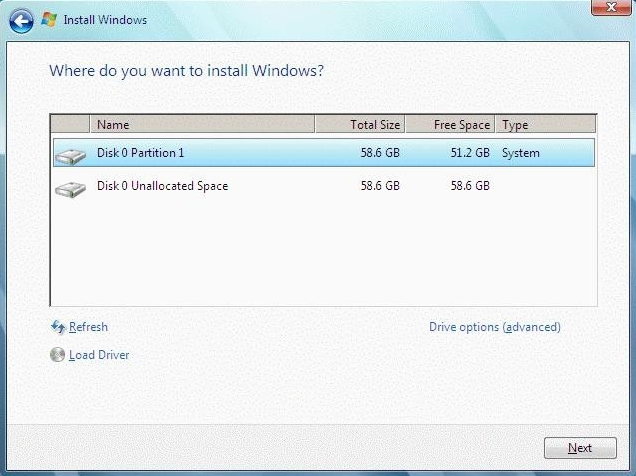Refresh the disk list via Refresh link

click(x=88, y=327)
